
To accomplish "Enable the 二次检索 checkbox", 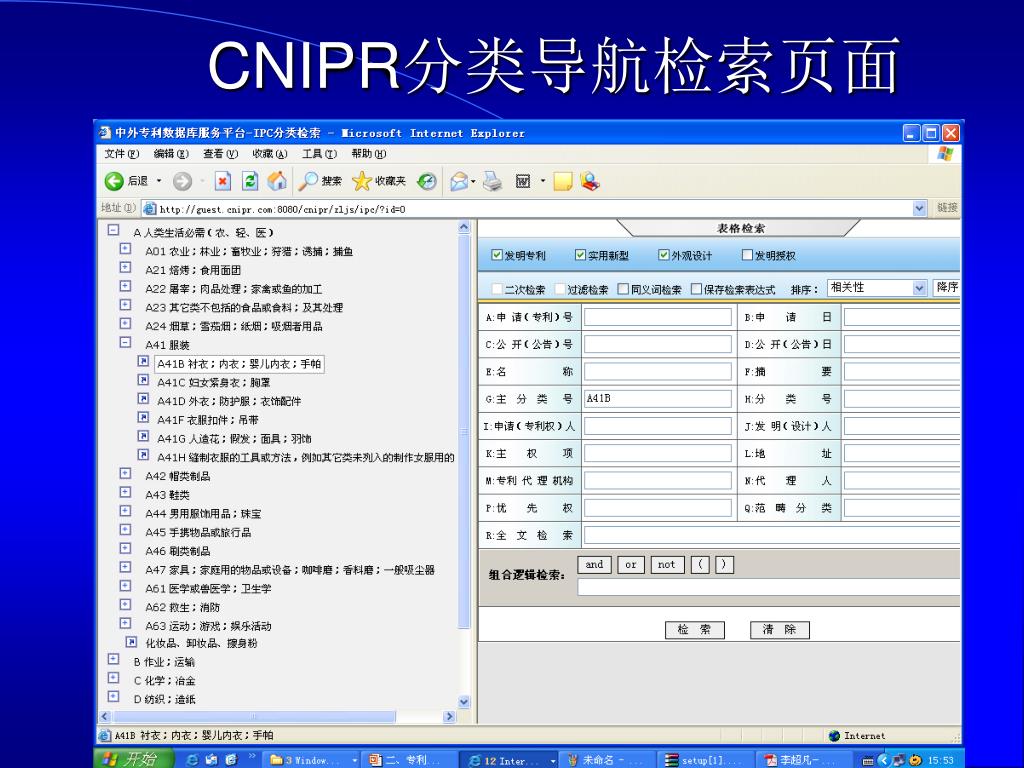I will (x=497, y=289).
